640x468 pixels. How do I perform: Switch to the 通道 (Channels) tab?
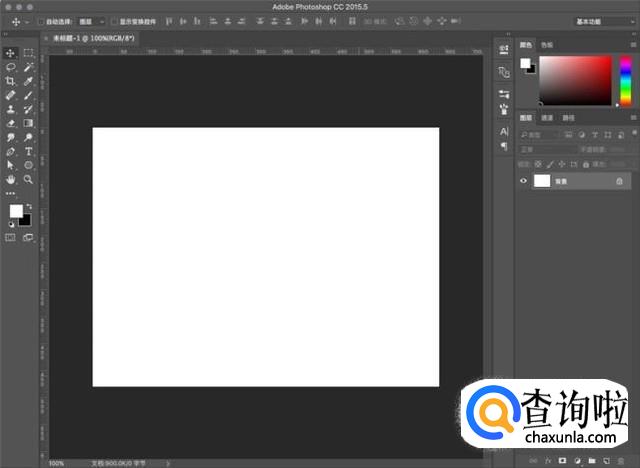[546, 118]
